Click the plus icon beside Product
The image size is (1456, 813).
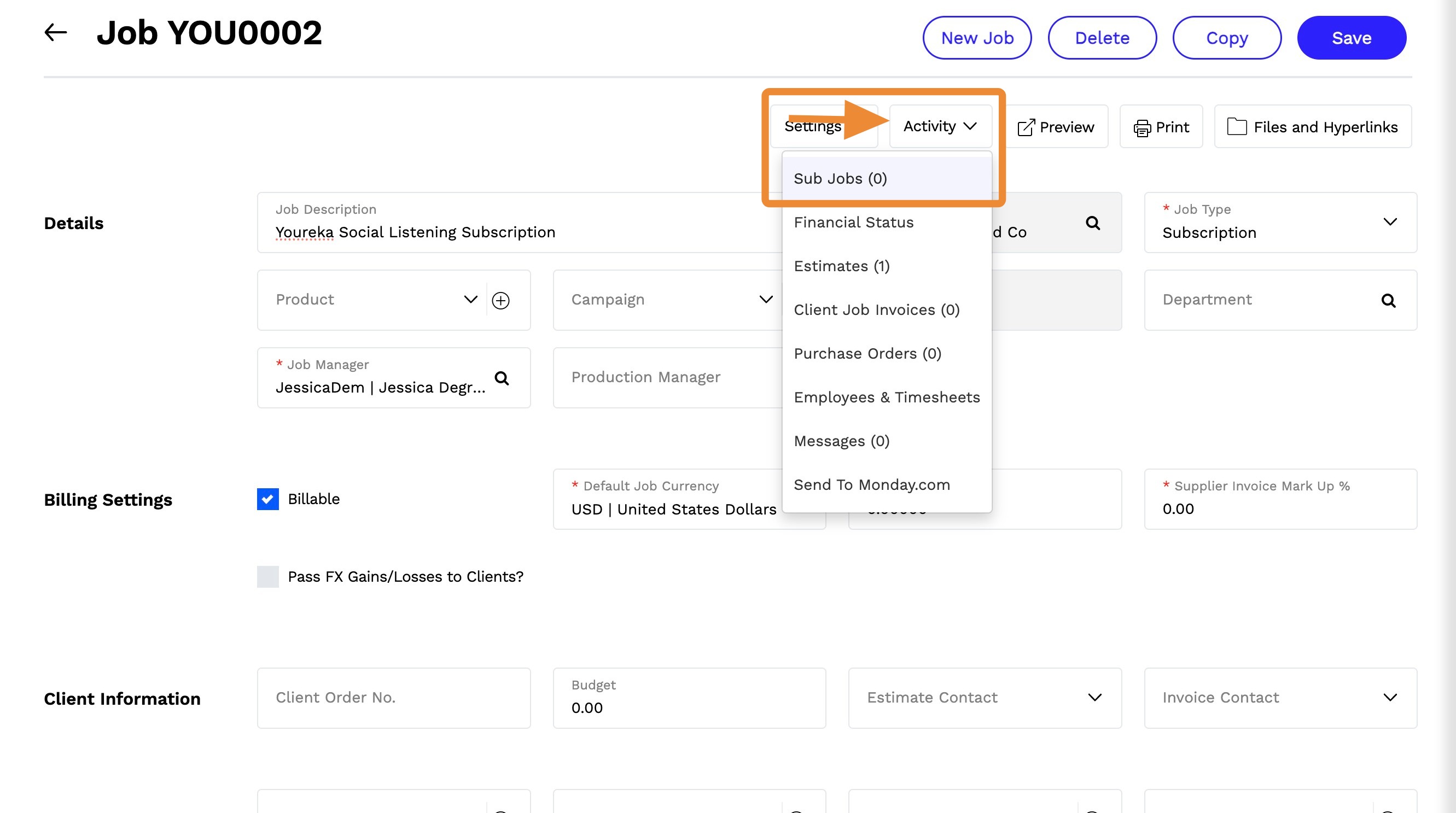coord(500,300)
